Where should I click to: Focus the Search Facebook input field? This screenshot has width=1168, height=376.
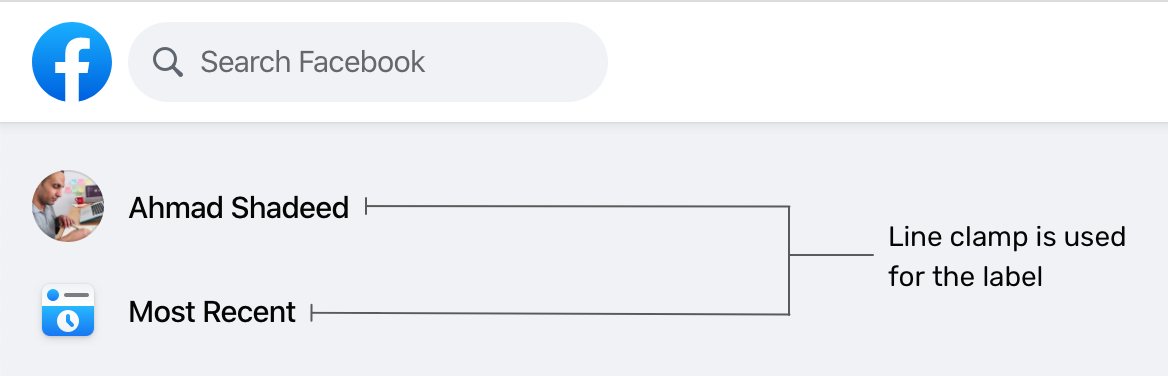pyautogui.click(x=368, y=62)
